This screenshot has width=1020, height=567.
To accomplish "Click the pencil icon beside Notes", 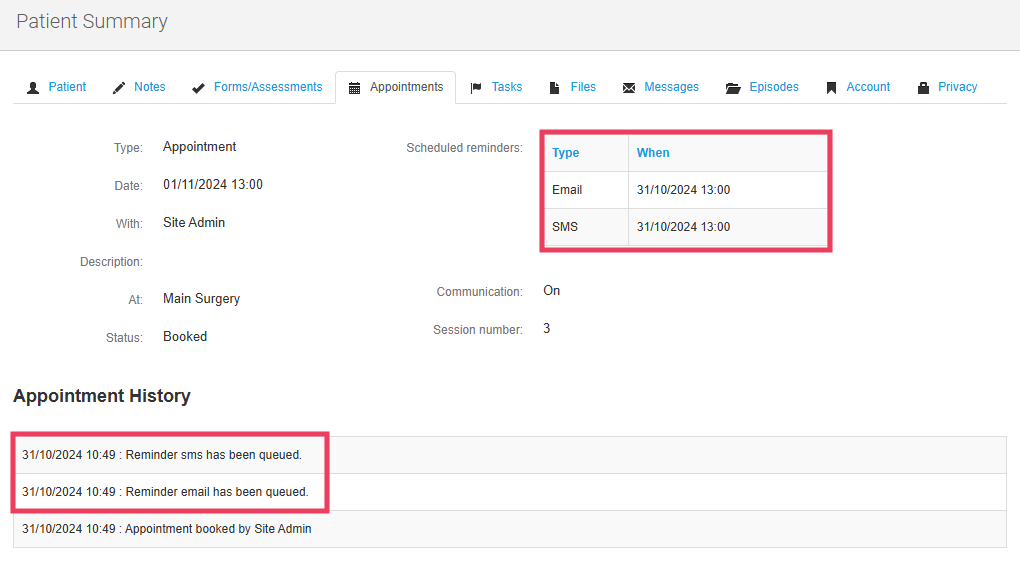I will point(119,88).
